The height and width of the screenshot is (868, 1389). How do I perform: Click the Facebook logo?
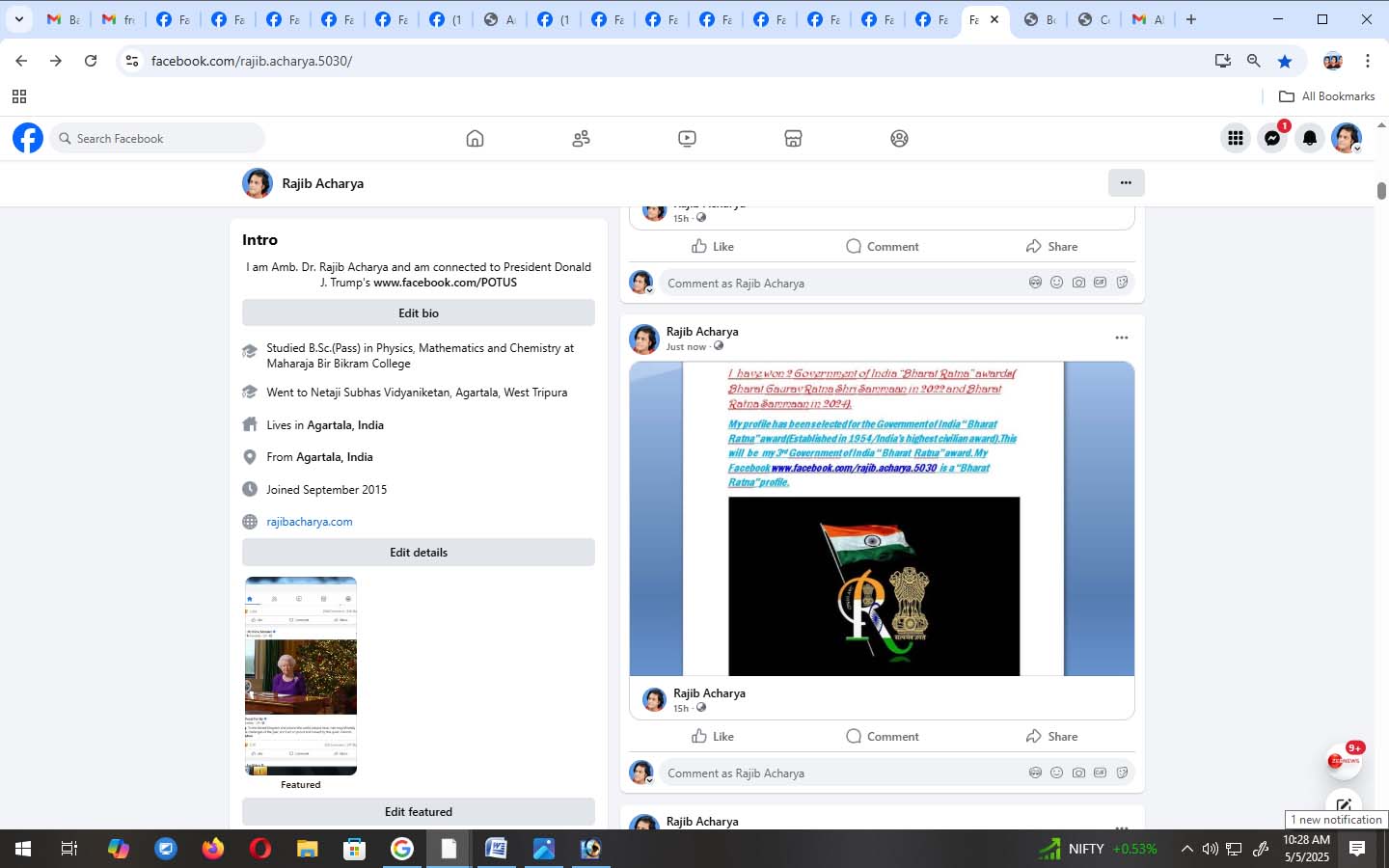tap(28, 138)
